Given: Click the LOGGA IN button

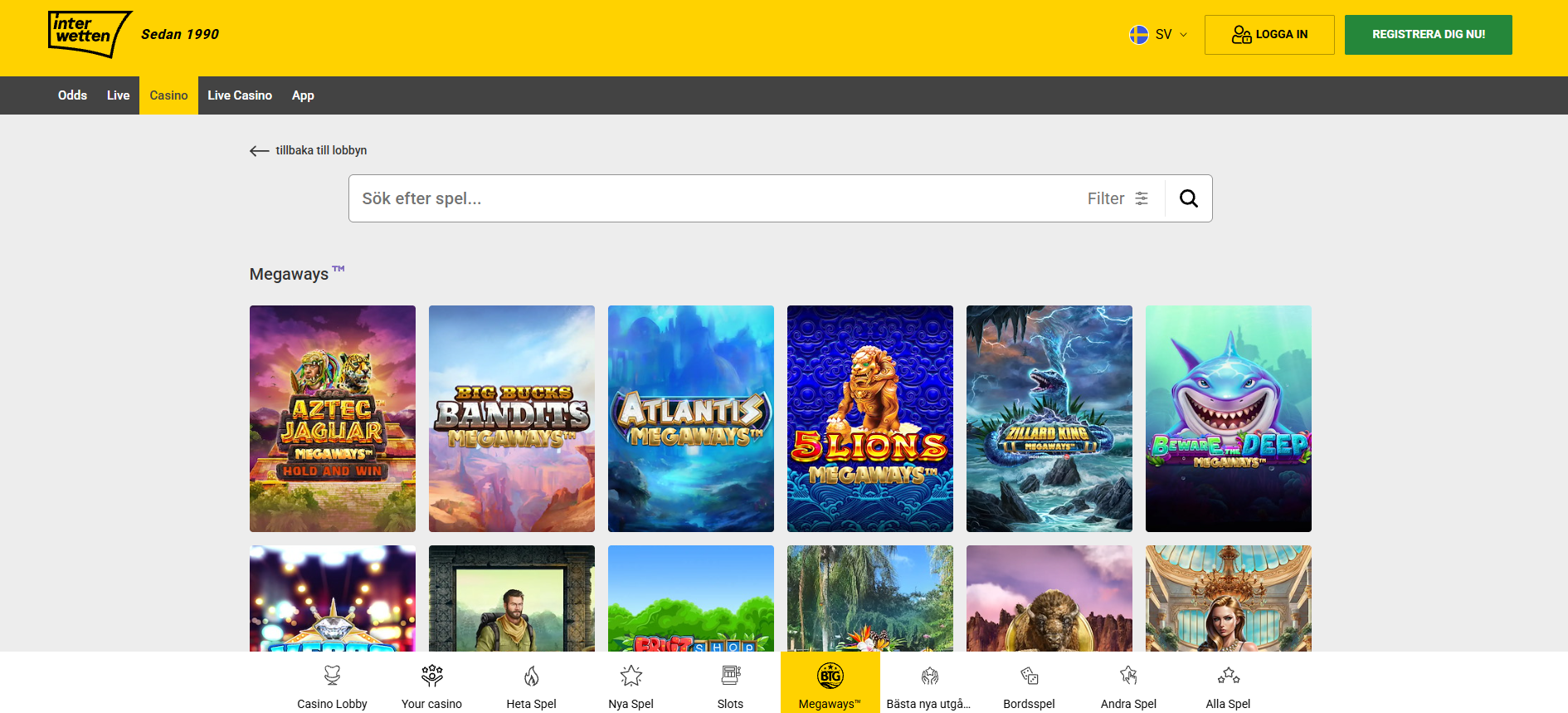Looking at the screenshot, I should pyautogui.click(x=1269, y=35).
